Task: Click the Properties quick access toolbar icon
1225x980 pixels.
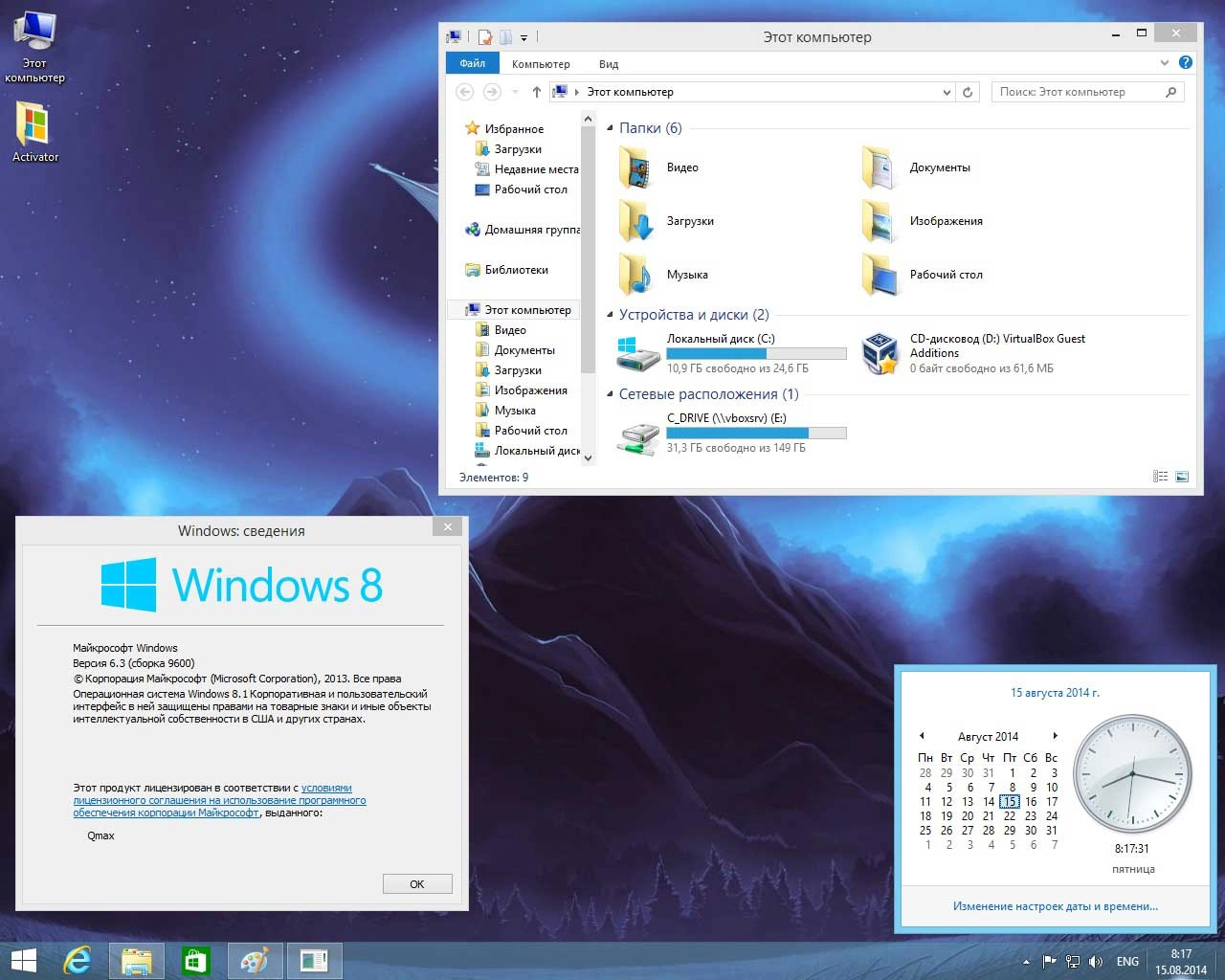Action: point(485,37)
